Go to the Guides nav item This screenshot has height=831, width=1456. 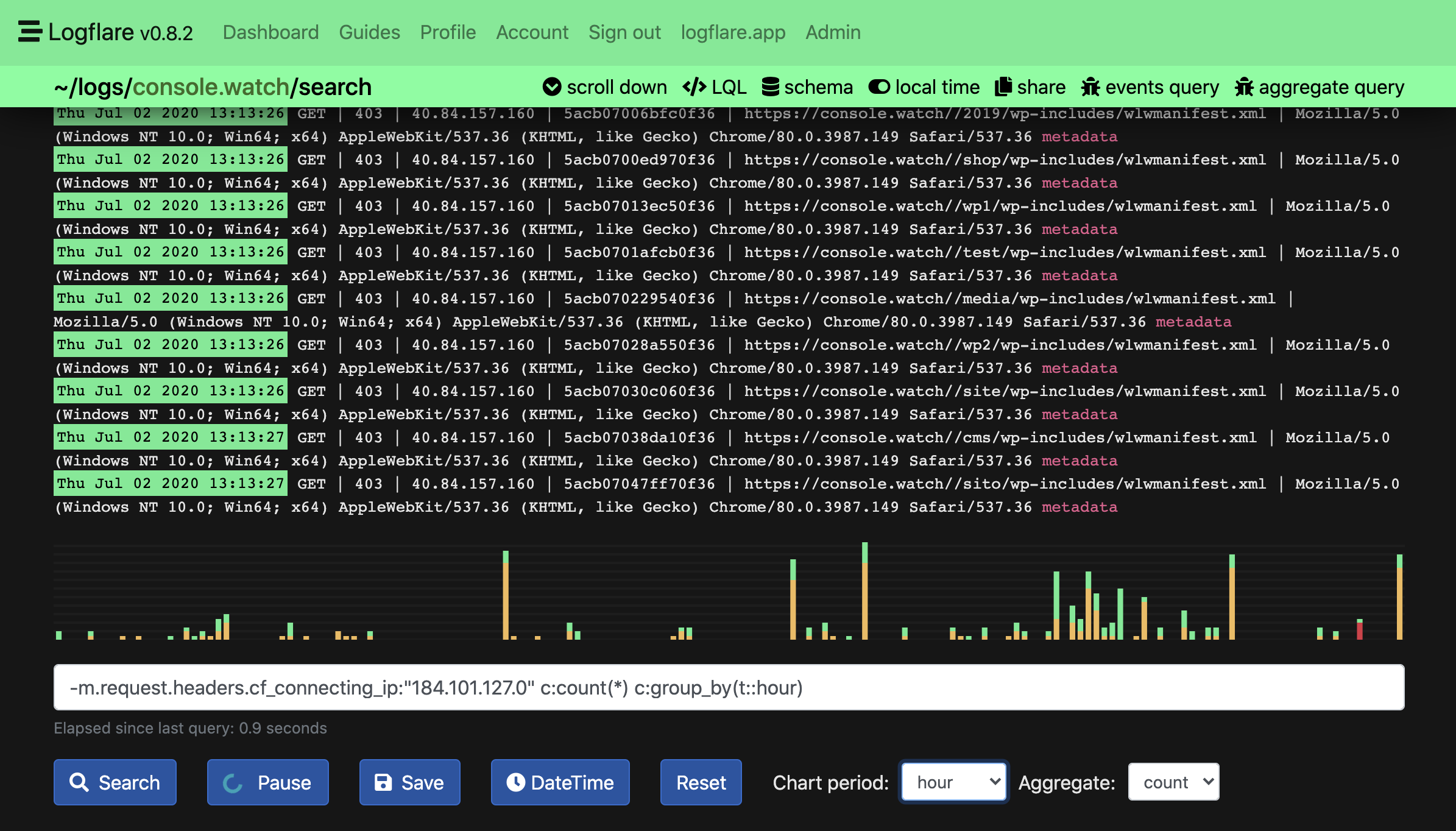coord(369,32)
